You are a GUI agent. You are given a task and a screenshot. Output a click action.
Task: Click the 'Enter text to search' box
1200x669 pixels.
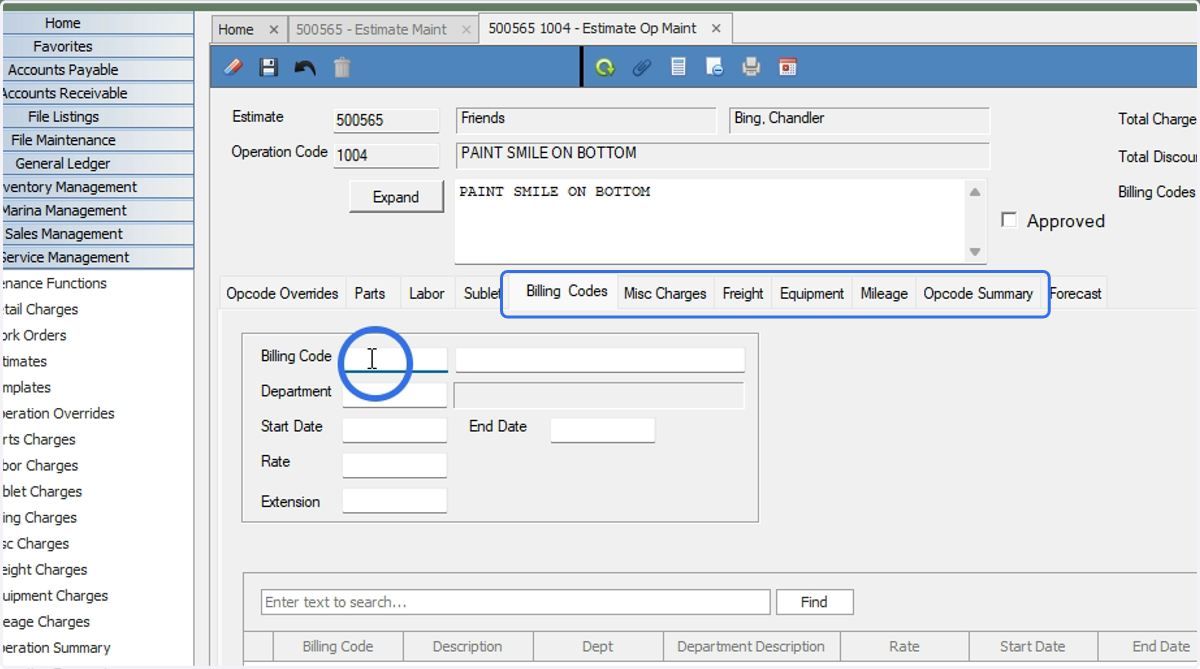(x=515, y=602)
